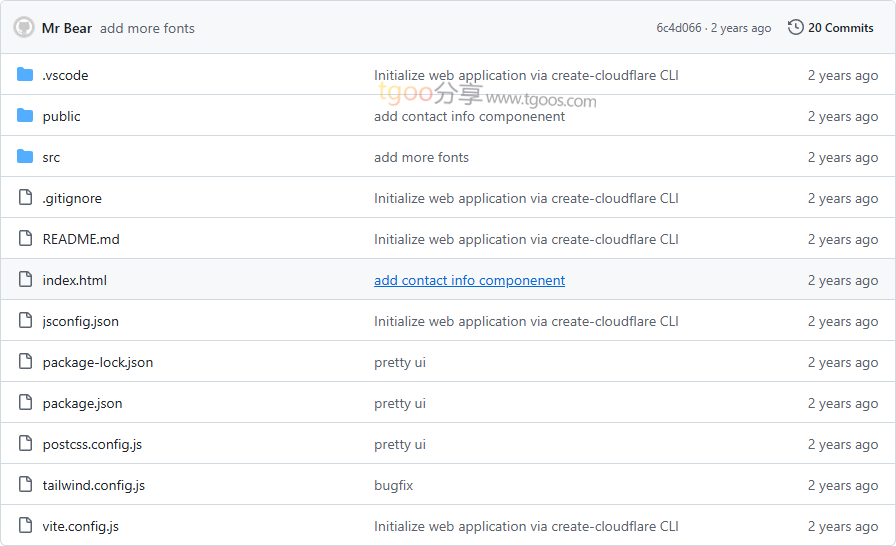Open the postcss.config.js file
The width and height of the screenshot is (896, 546).
coord(92,444)
